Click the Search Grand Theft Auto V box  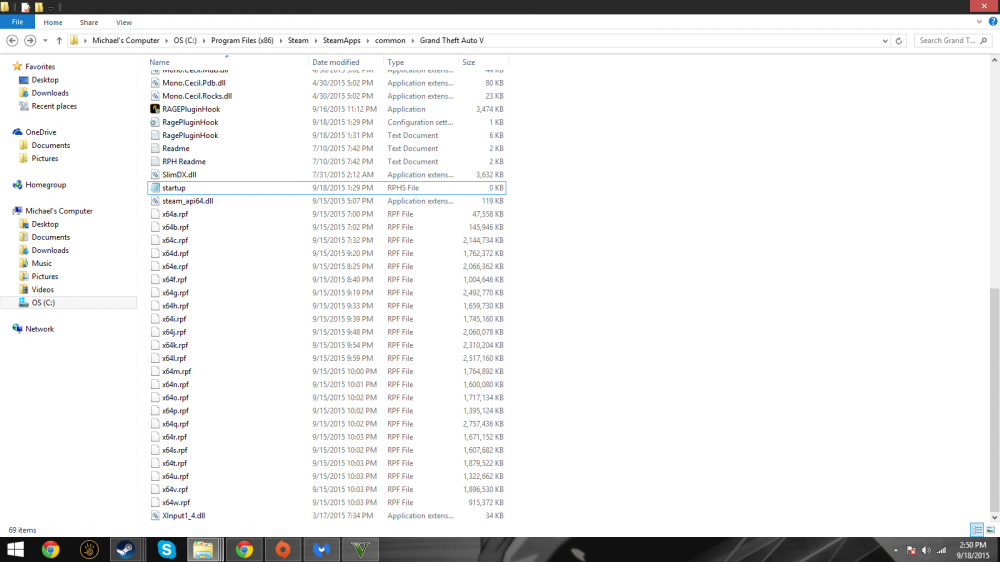(952, 40)
